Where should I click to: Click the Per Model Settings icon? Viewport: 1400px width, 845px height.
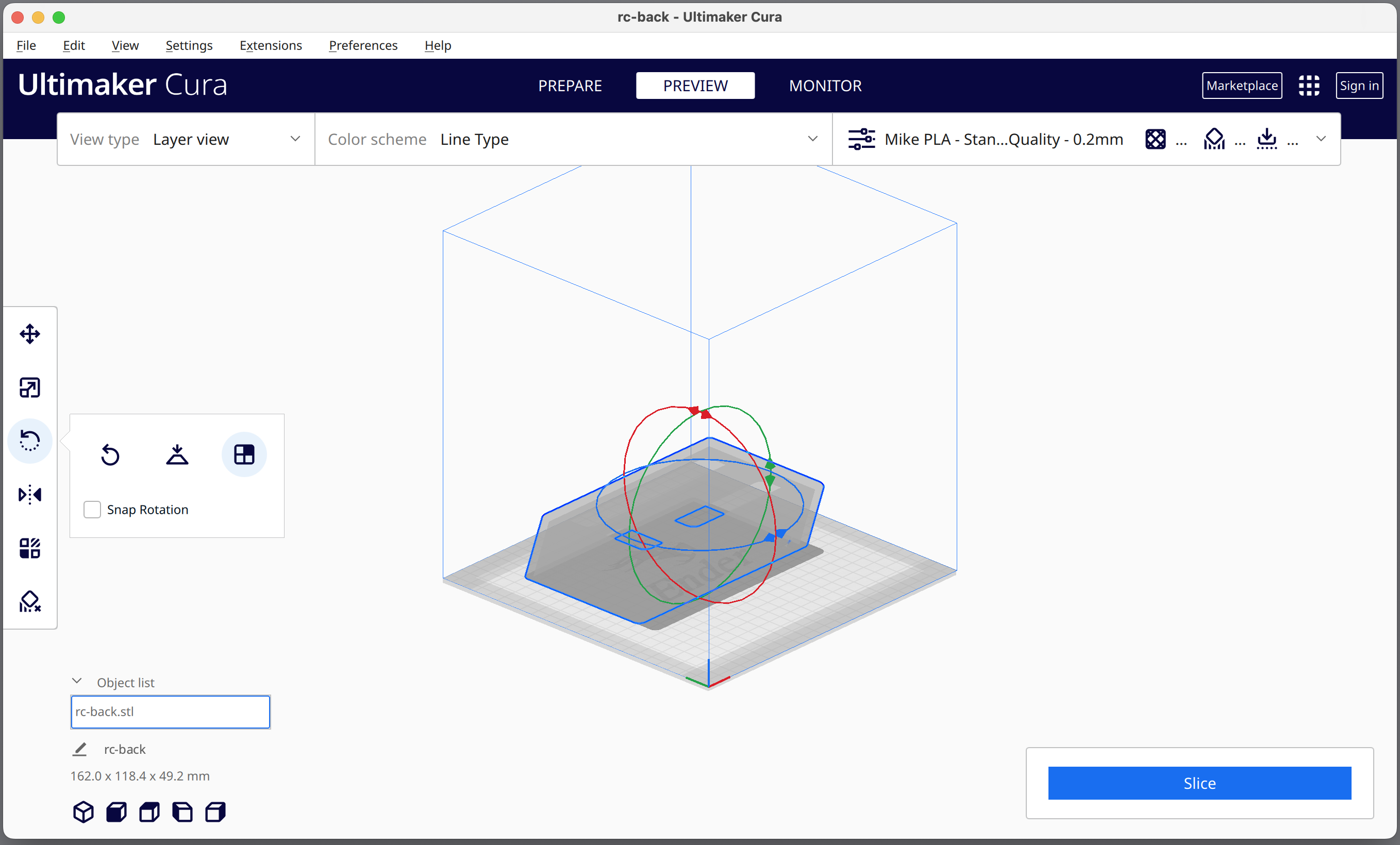pyautogui.click(x=30, y=548)
